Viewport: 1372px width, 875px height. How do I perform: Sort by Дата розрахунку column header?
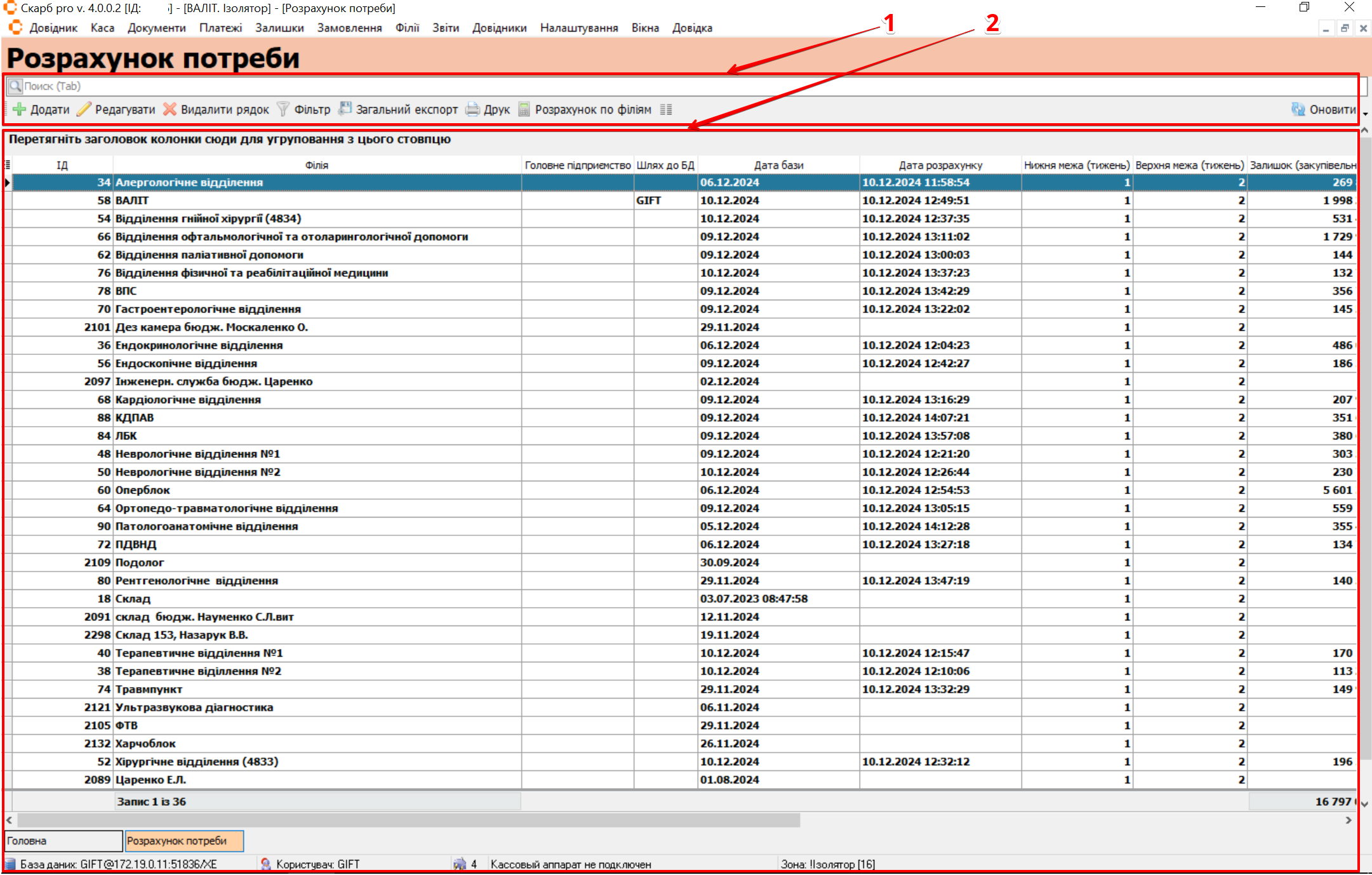940,165
